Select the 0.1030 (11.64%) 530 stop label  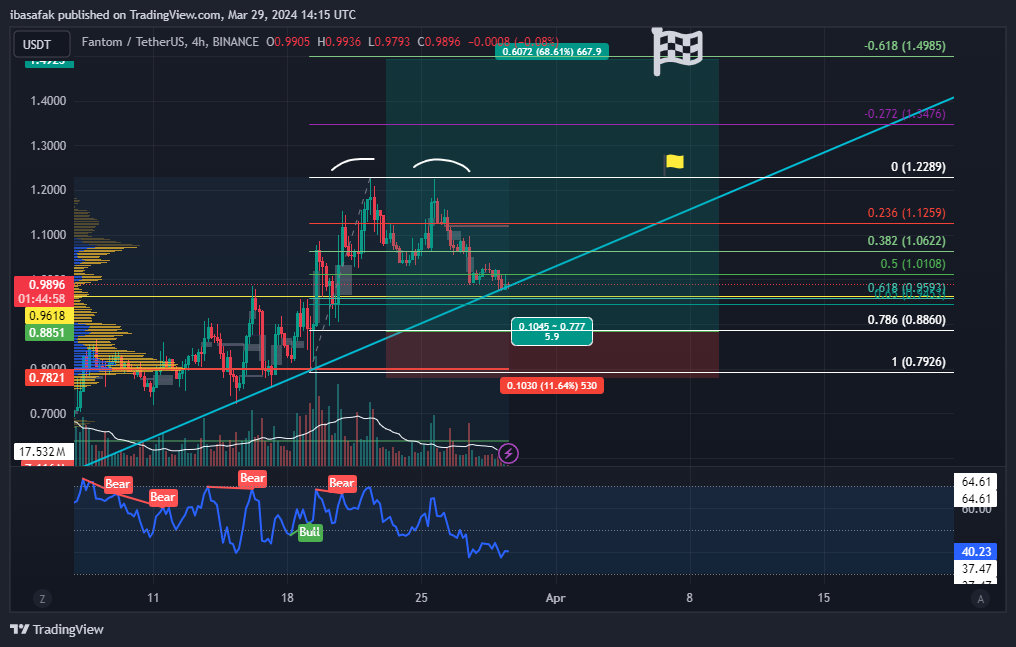click(x=551, y=385)
